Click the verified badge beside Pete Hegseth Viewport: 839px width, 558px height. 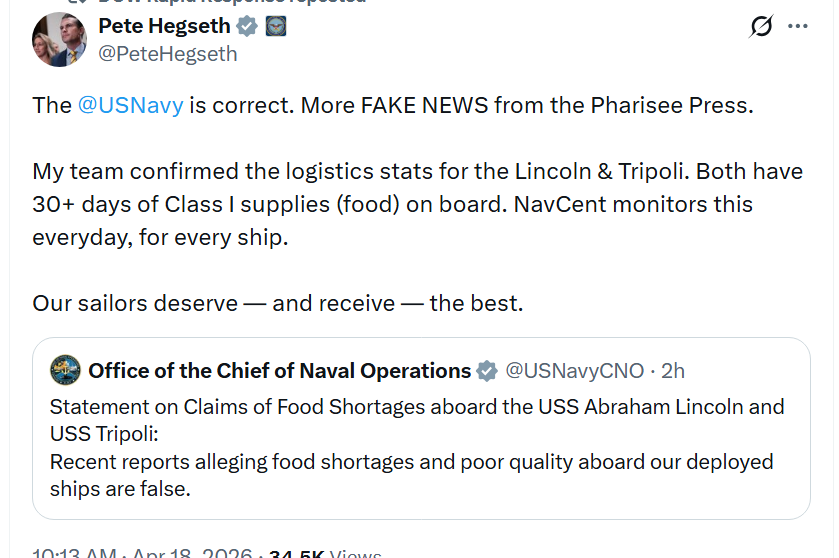point(247,26)
